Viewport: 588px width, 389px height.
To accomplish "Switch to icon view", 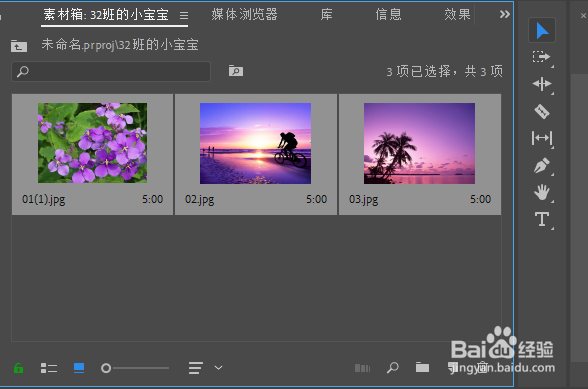I will coord(79,368).
